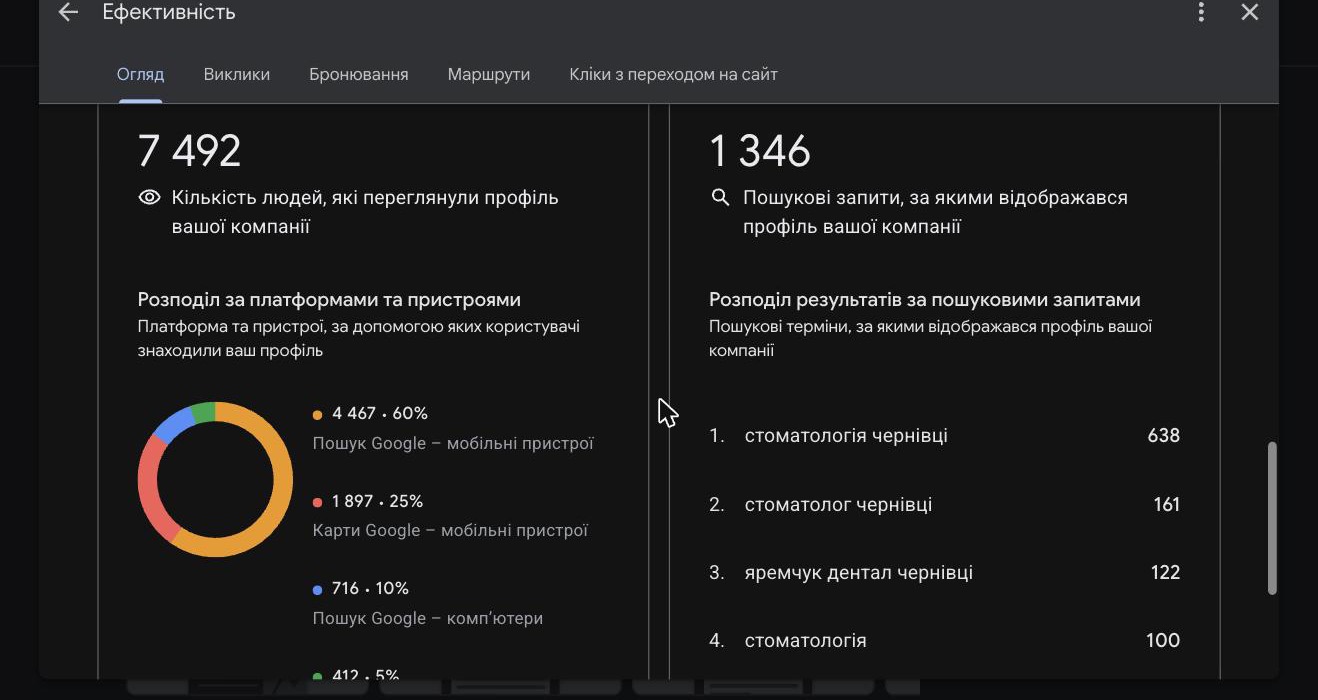Screen dimensions: 1318x700
Task: Open the Маршрути tab
Action: coord(489,75)
